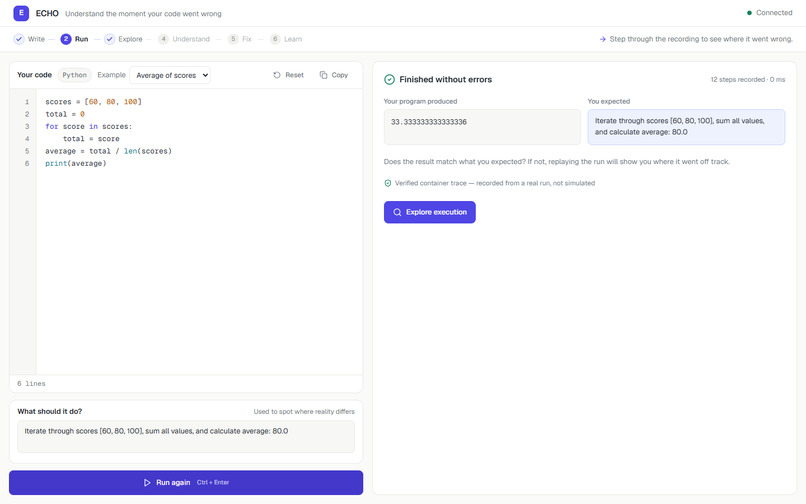The height and width of the screenshot is (504, 806).
Task: Click the You expected description box
Action: point(686,127)
